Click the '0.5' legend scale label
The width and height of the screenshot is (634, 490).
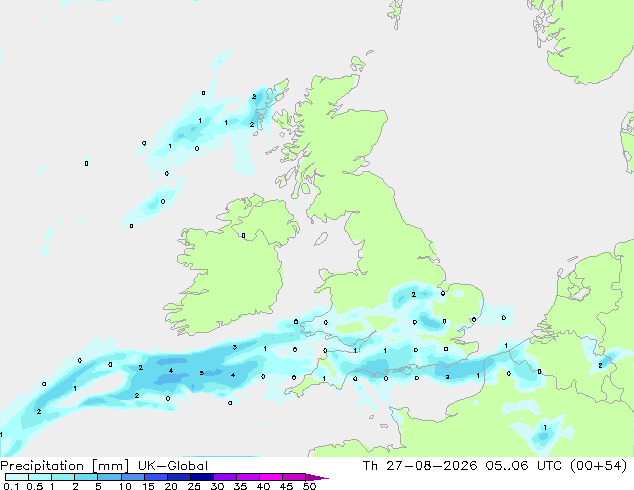click(35, 486)
